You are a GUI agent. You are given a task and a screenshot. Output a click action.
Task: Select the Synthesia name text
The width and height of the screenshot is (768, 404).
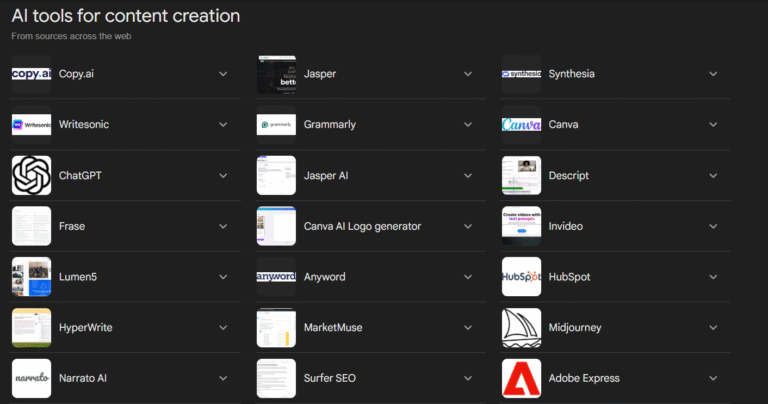(x=571, y=74)
